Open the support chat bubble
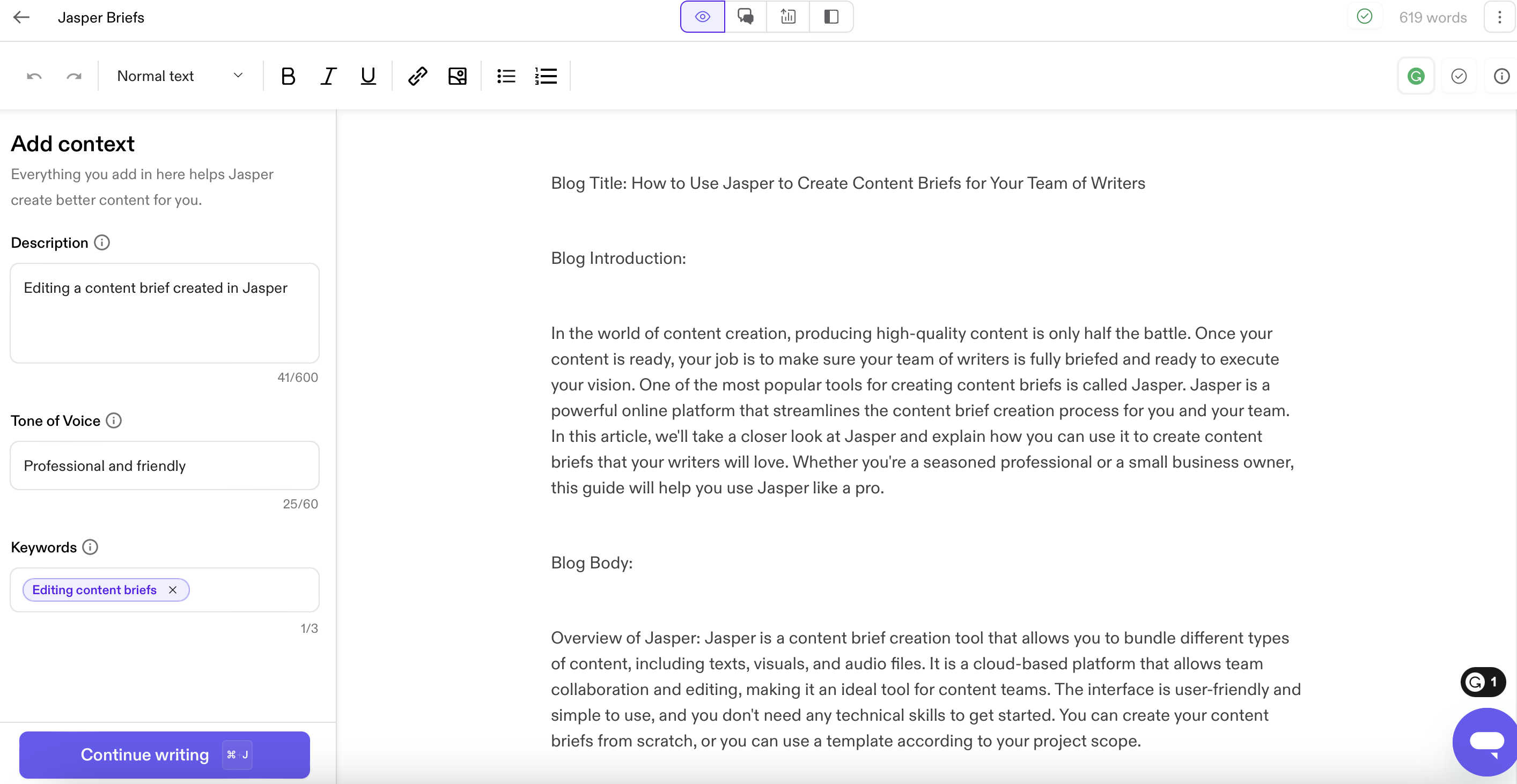Image resolution: width=1517 pixels, height=784 pixels. (x=1486, y=742)
